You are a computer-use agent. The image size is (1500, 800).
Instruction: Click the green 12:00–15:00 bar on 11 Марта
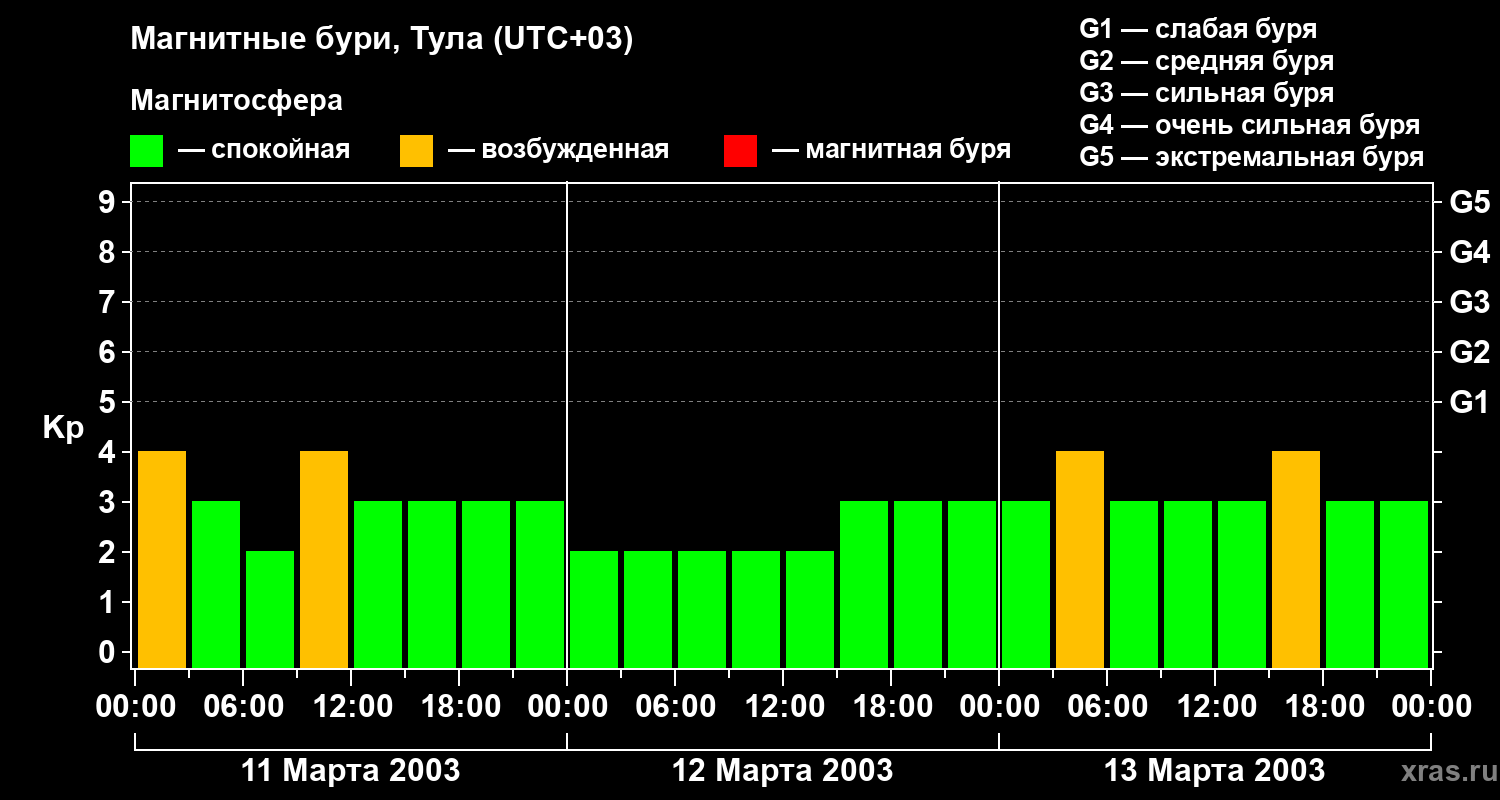point(378,584)
